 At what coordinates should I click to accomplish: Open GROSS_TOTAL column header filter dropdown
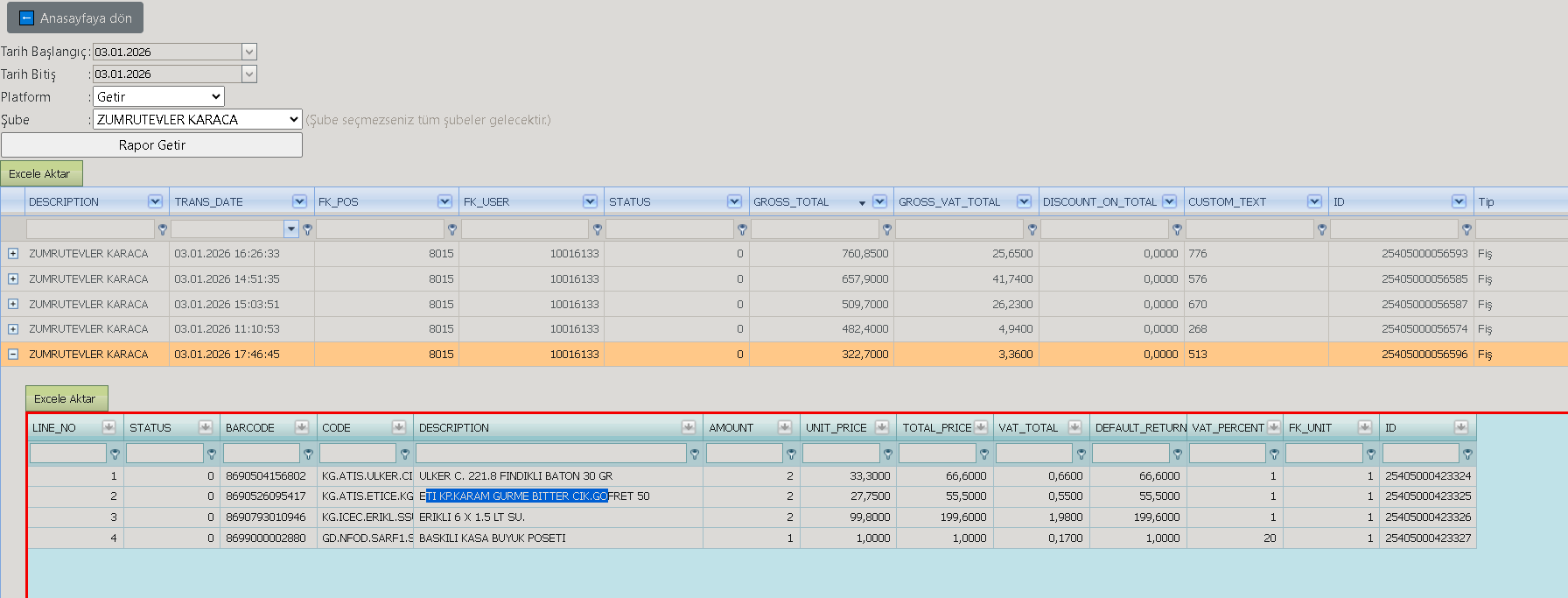tap(880, 201)
